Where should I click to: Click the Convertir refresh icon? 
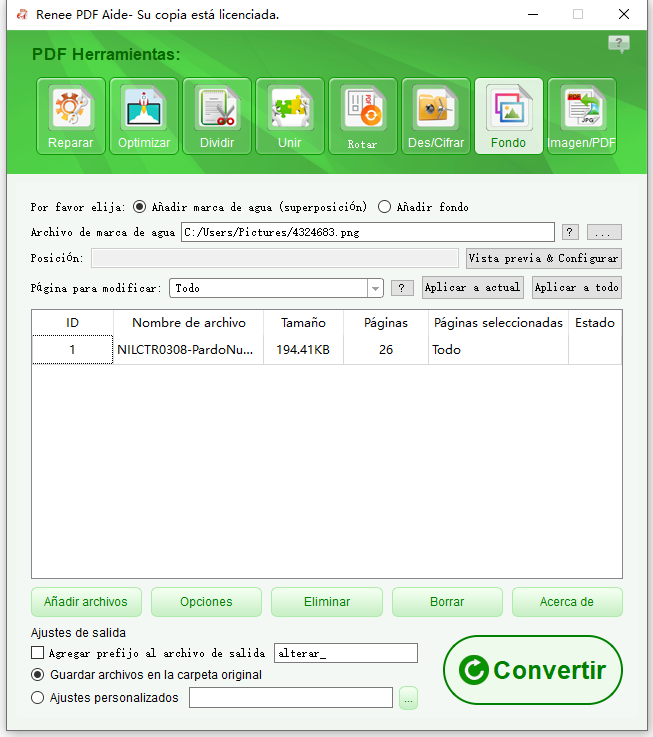(x=473, y=670)
